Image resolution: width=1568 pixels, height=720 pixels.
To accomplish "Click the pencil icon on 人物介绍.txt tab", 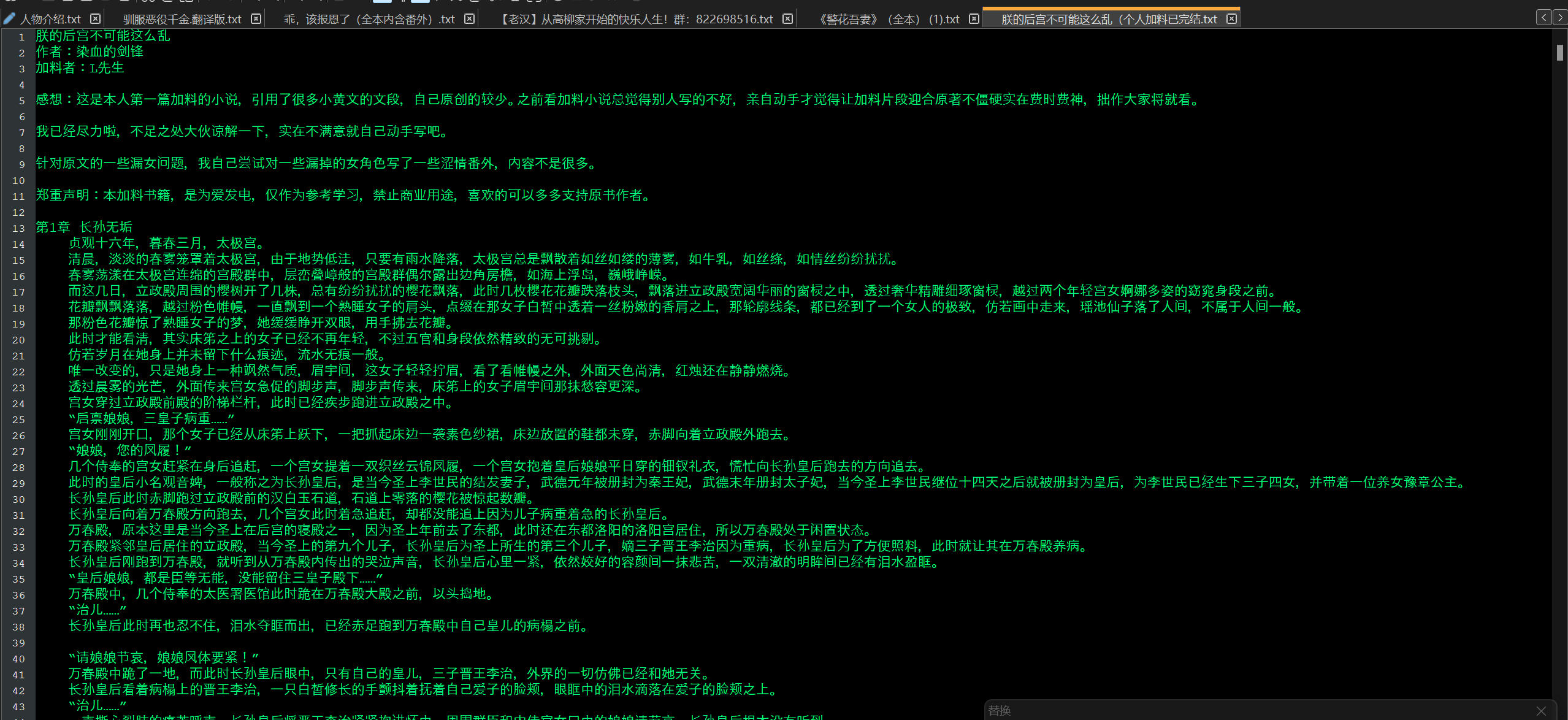I will tap(9, 19).
